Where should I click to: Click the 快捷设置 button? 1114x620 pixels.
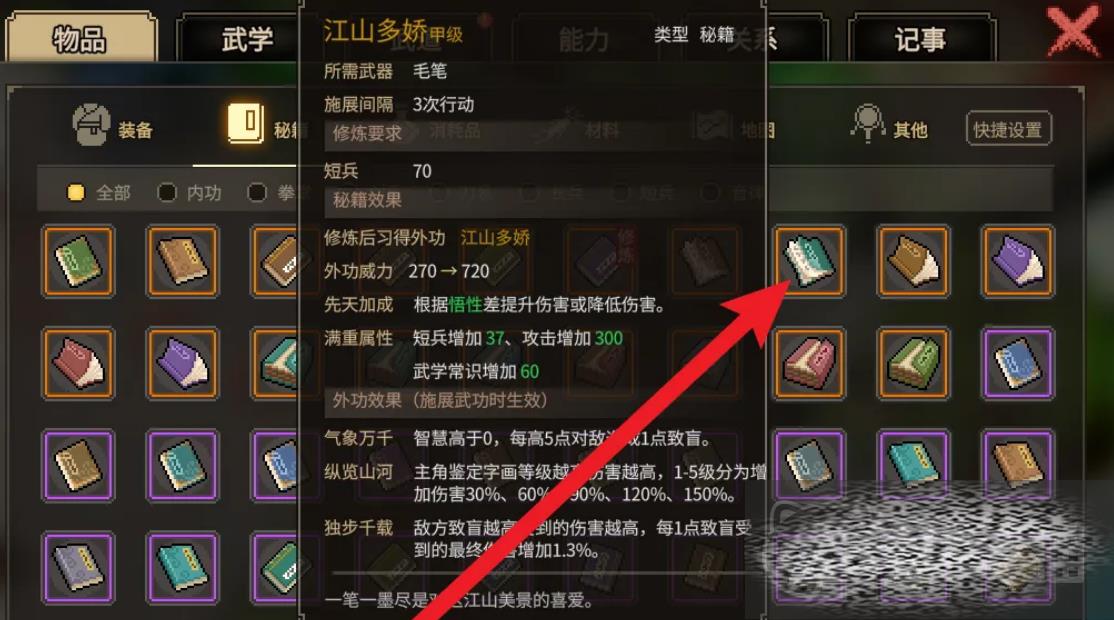[x=1008, y=129]
